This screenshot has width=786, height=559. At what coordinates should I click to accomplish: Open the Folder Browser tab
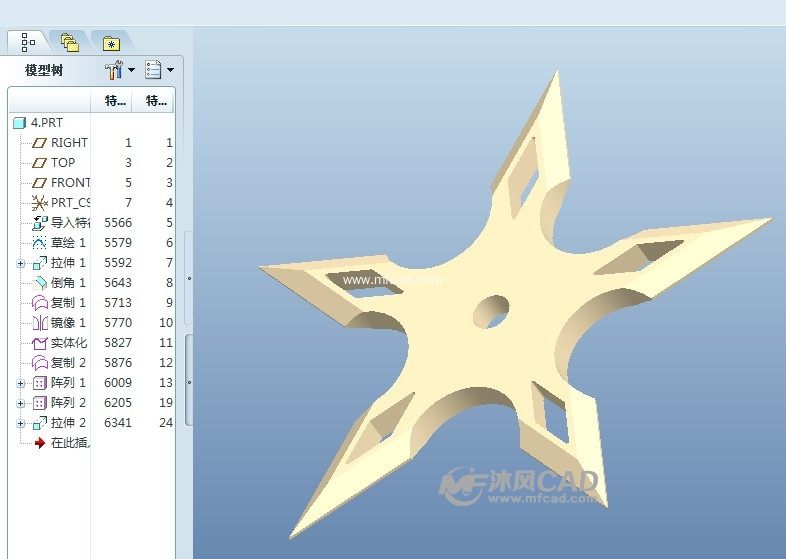click(69, 42)
